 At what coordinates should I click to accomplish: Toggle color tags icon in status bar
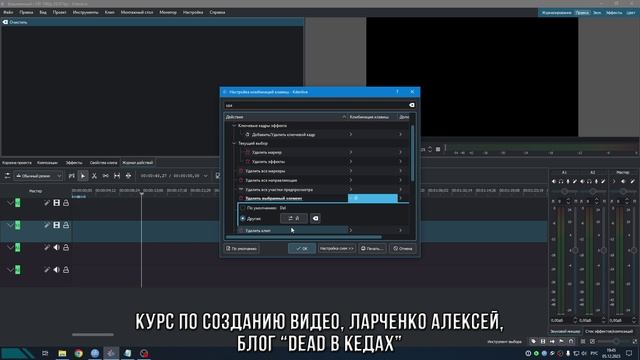533,341
